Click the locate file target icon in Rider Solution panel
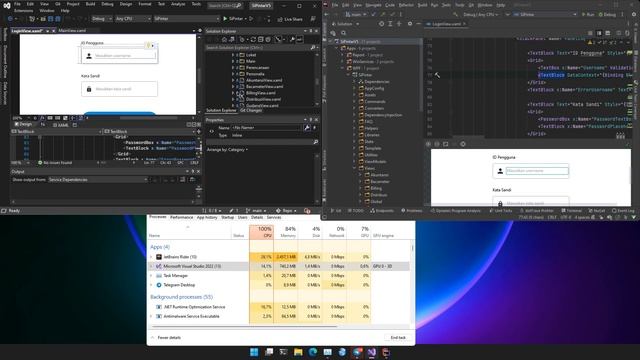The width and height of the screenshot is (640, 360). click(381, 24)
